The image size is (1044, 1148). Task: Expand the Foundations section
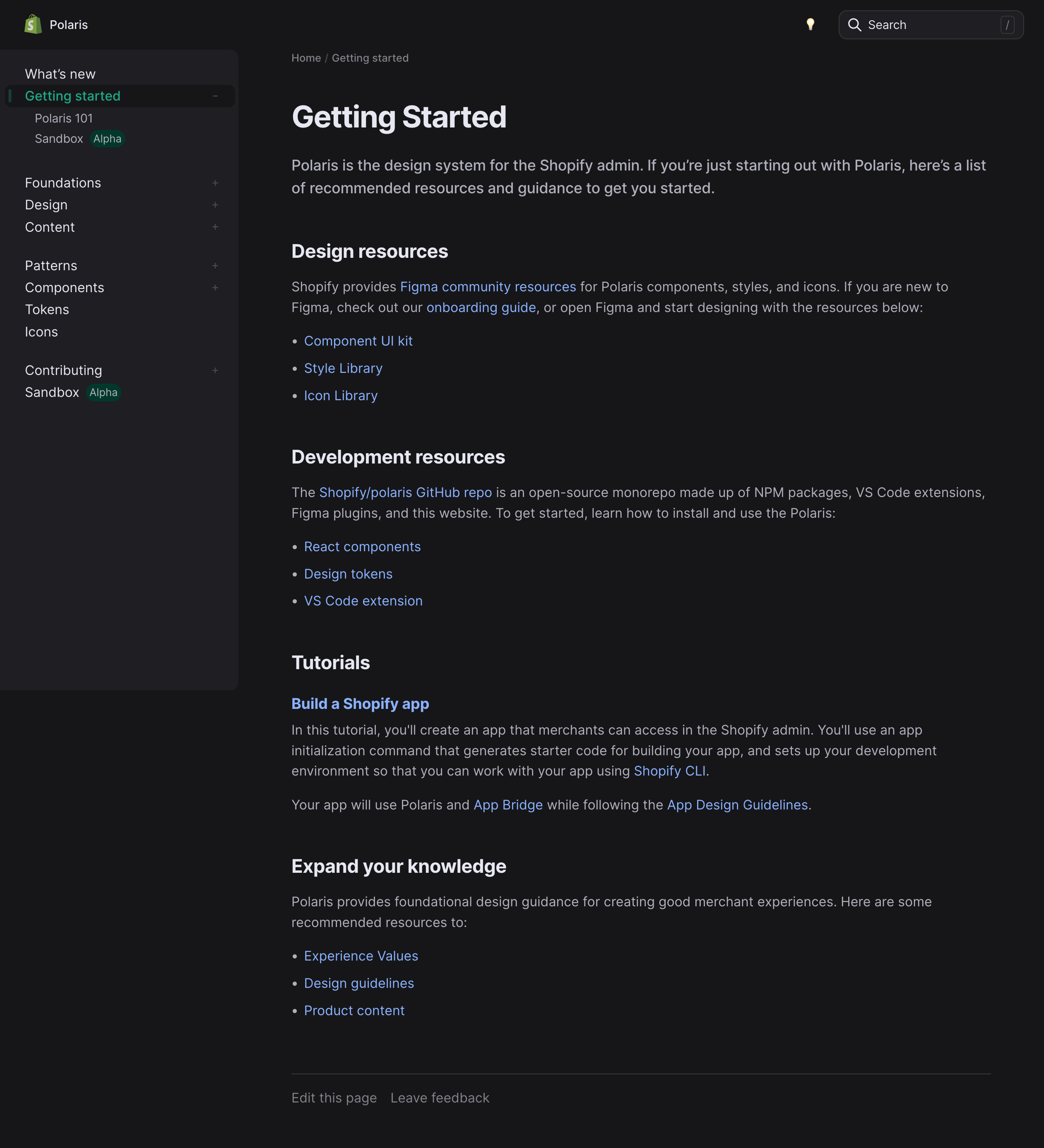pos(215,183)
